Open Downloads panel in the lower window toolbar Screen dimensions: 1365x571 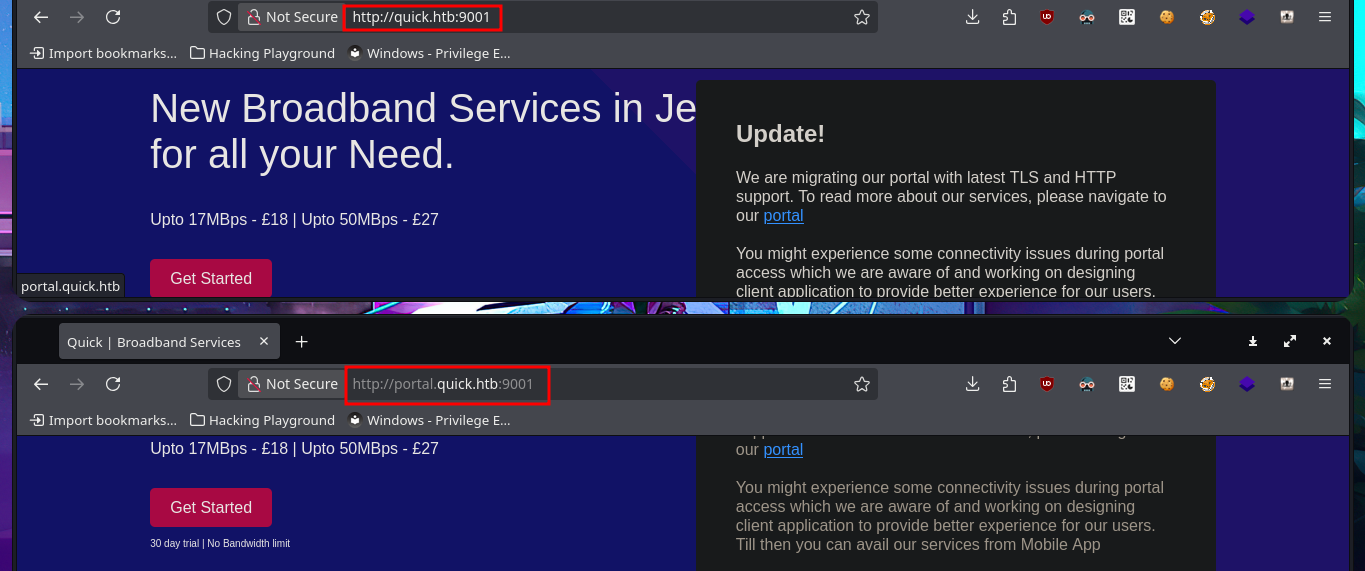[x=972, y=384]
